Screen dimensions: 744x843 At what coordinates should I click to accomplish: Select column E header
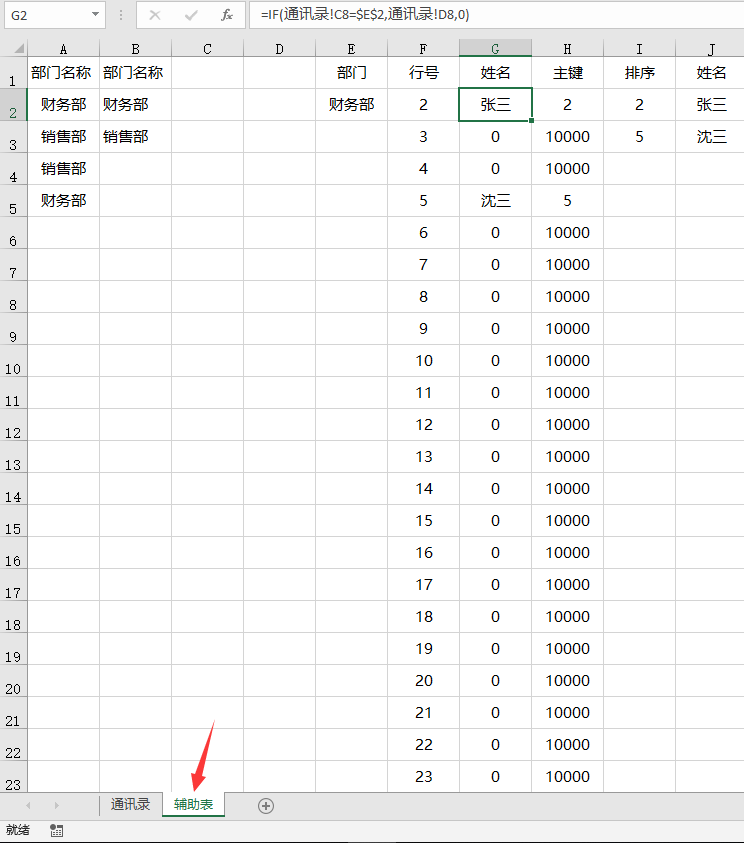tap(352, 49)
